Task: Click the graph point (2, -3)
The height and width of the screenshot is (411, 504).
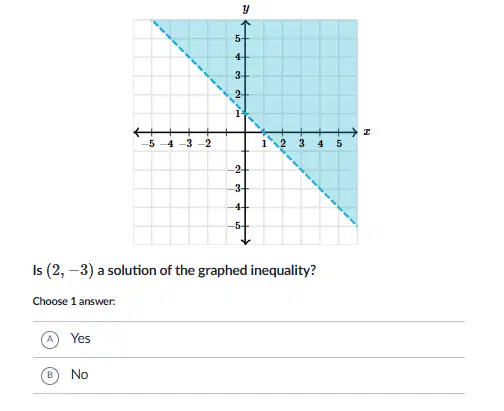Action: (283, 189)
